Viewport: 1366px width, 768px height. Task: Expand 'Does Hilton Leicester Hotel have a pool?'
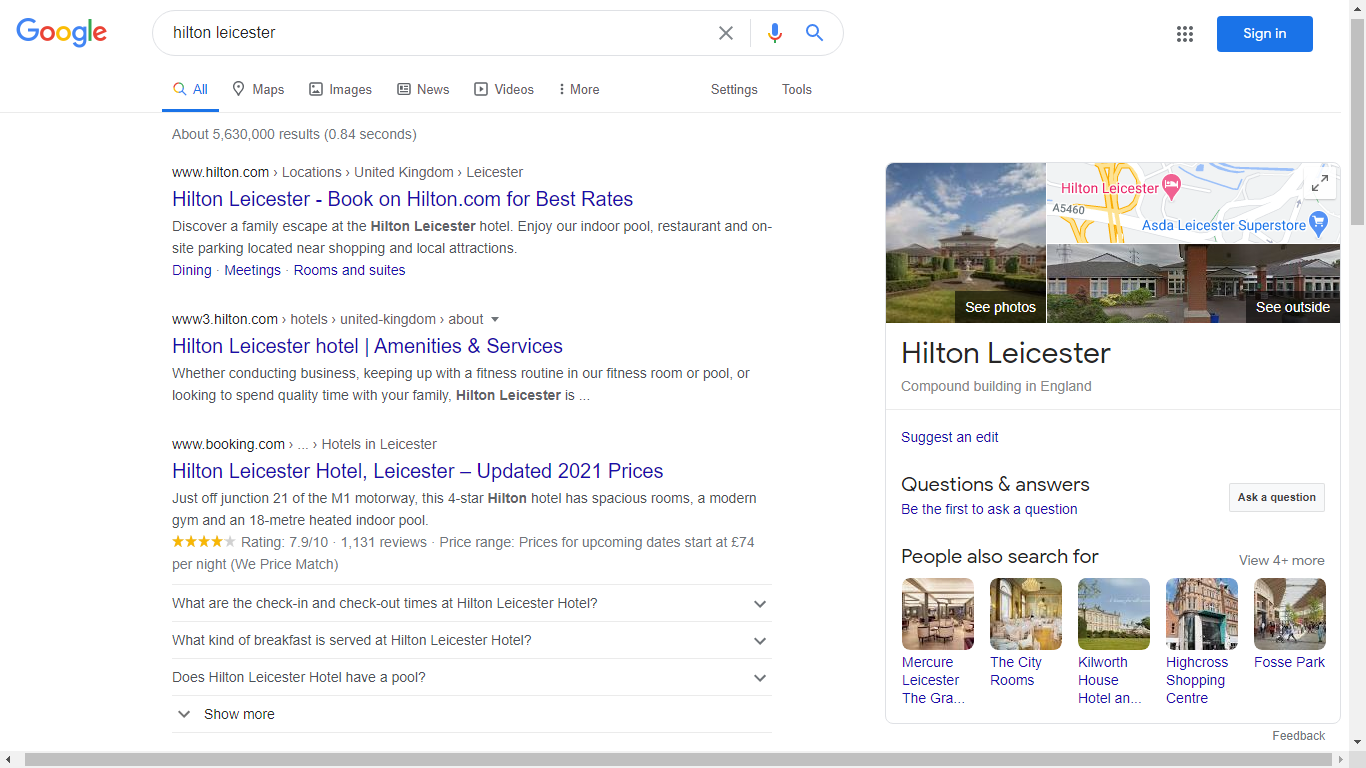point(471,677)
